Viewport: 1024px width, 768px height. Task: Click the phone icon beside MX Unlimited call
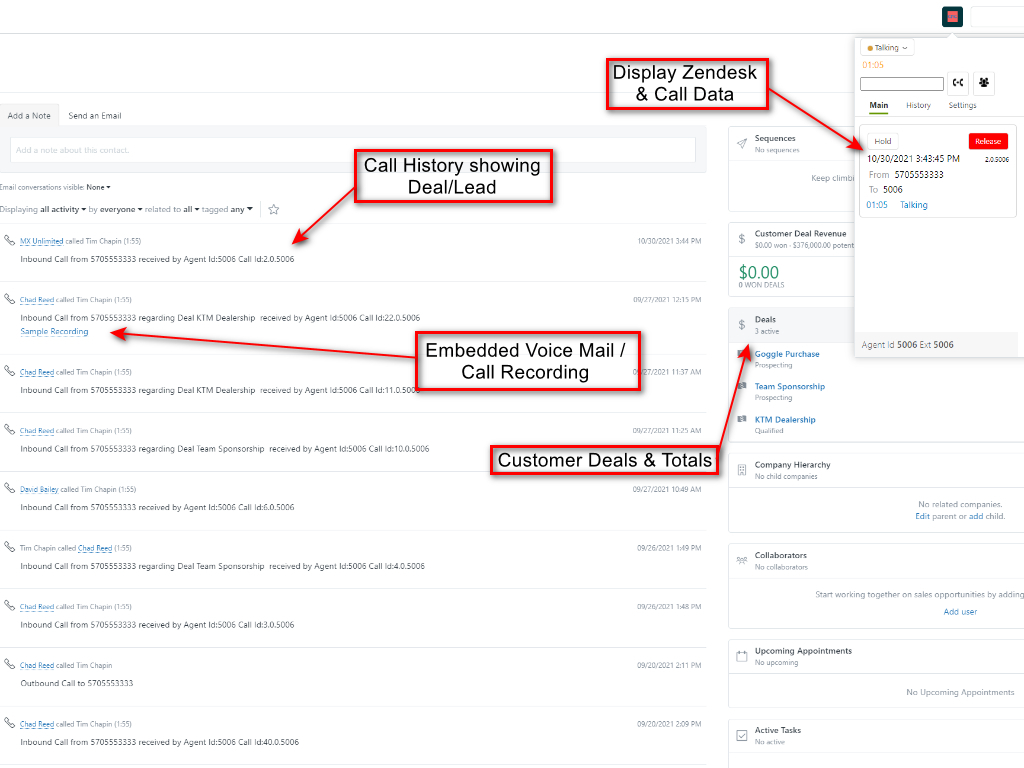(x=9, y=241)
